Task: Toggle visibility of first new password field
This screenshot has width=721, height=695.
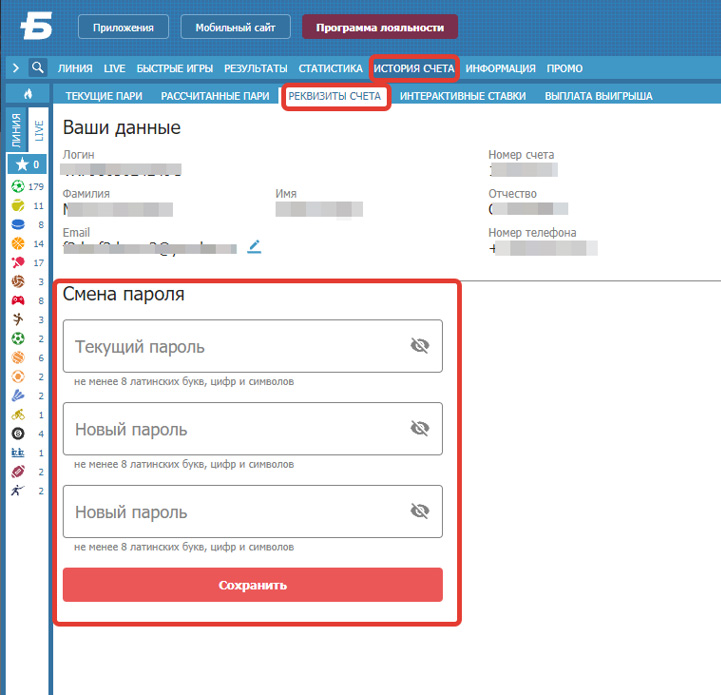Action: click(x=419, y=429)
